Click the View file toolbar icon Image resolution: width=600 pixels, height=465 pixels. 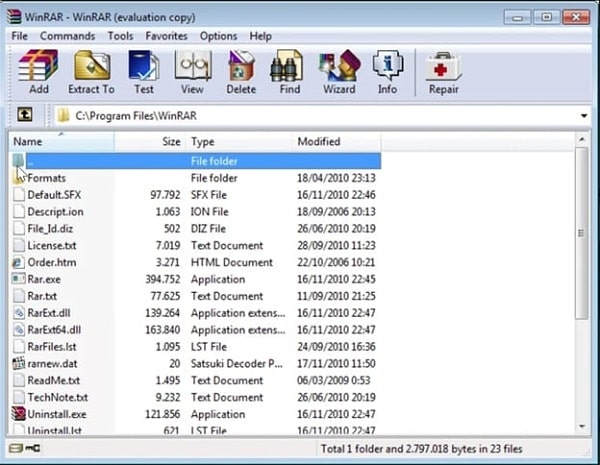click(x=192, y=66)
